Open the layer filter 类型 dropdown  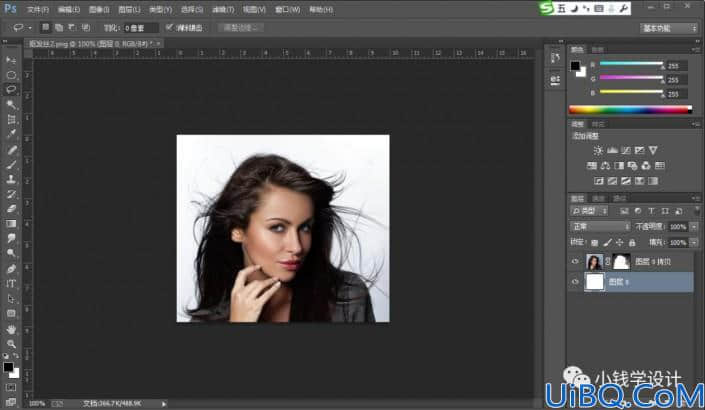pos(589,211)
